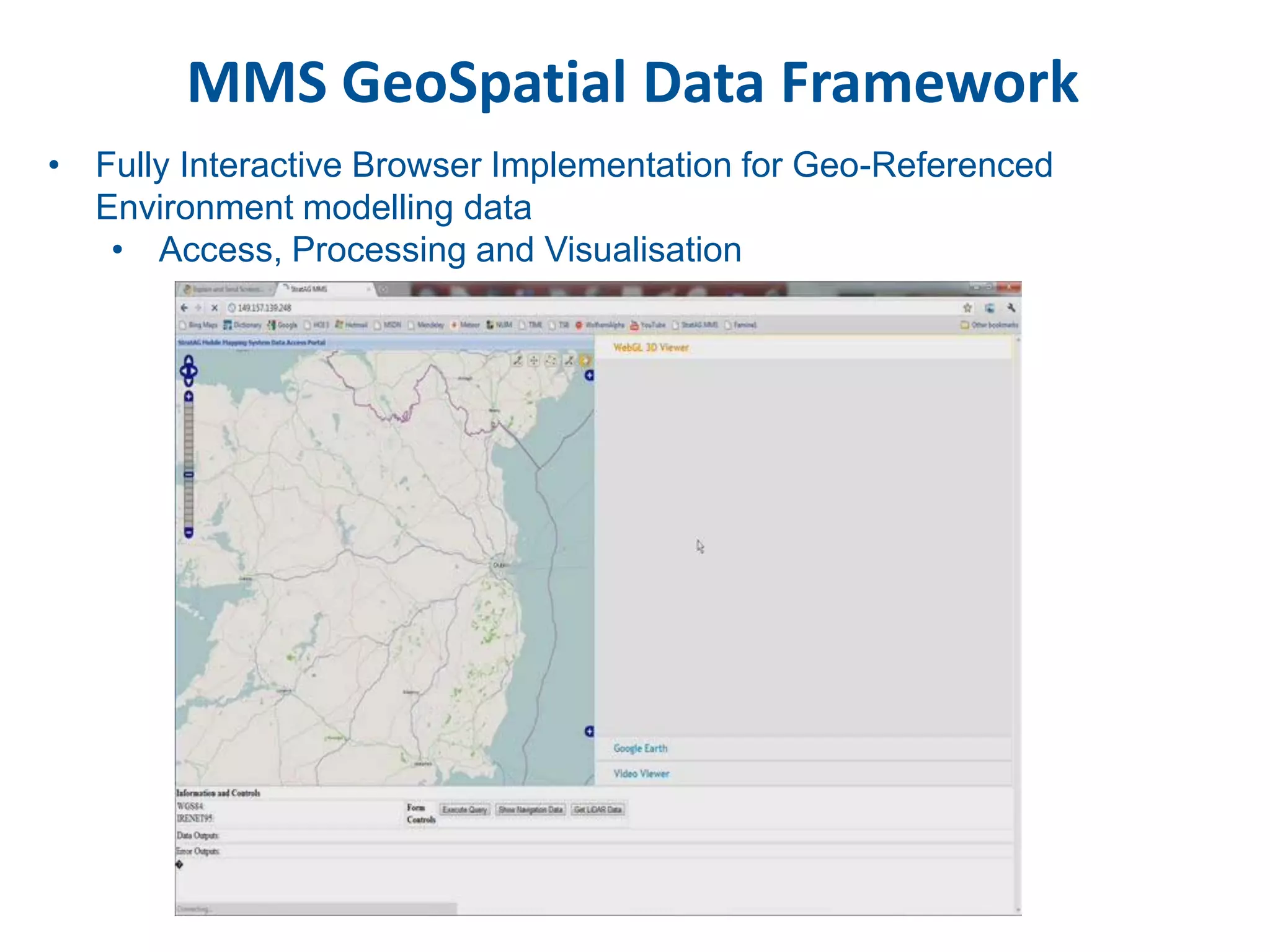Pan the map right with the arrow
This screenshot has height=952, width=1270.
tap(195, 371)
